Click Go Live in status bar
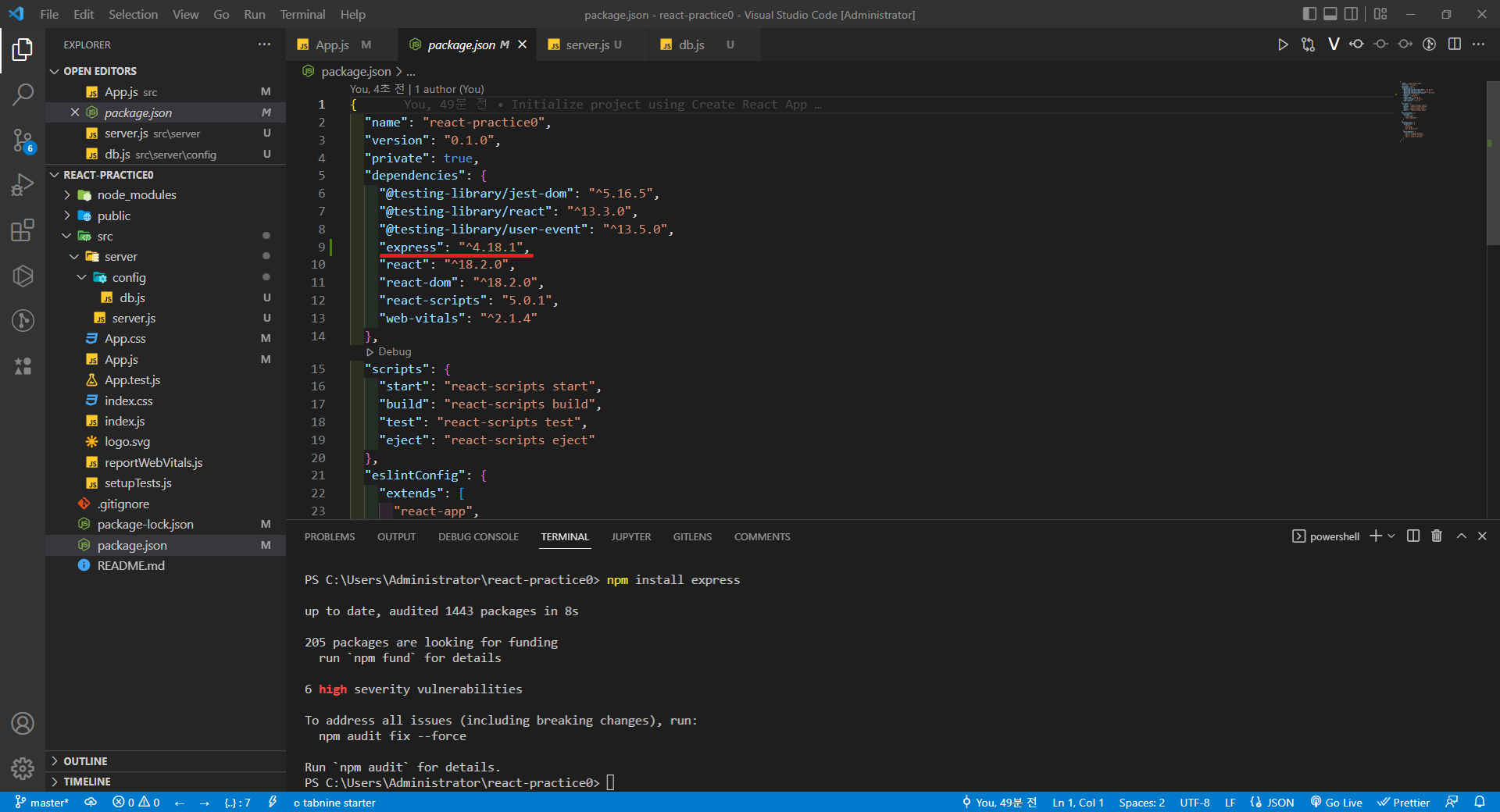 (x=1337, y=803)
